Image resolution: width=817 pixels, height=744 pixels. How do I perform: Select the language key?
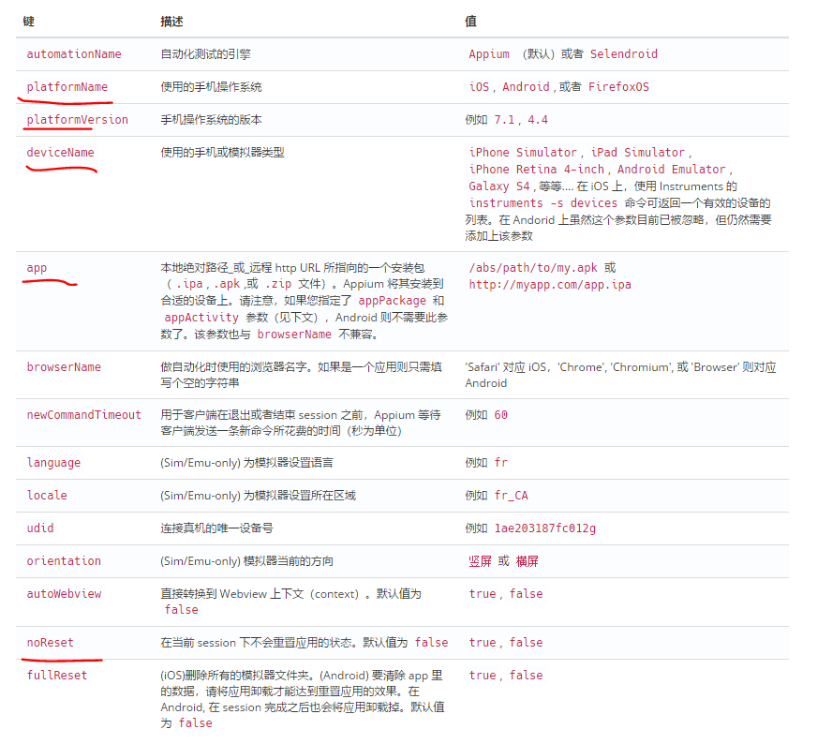click(x=54, y=463)
